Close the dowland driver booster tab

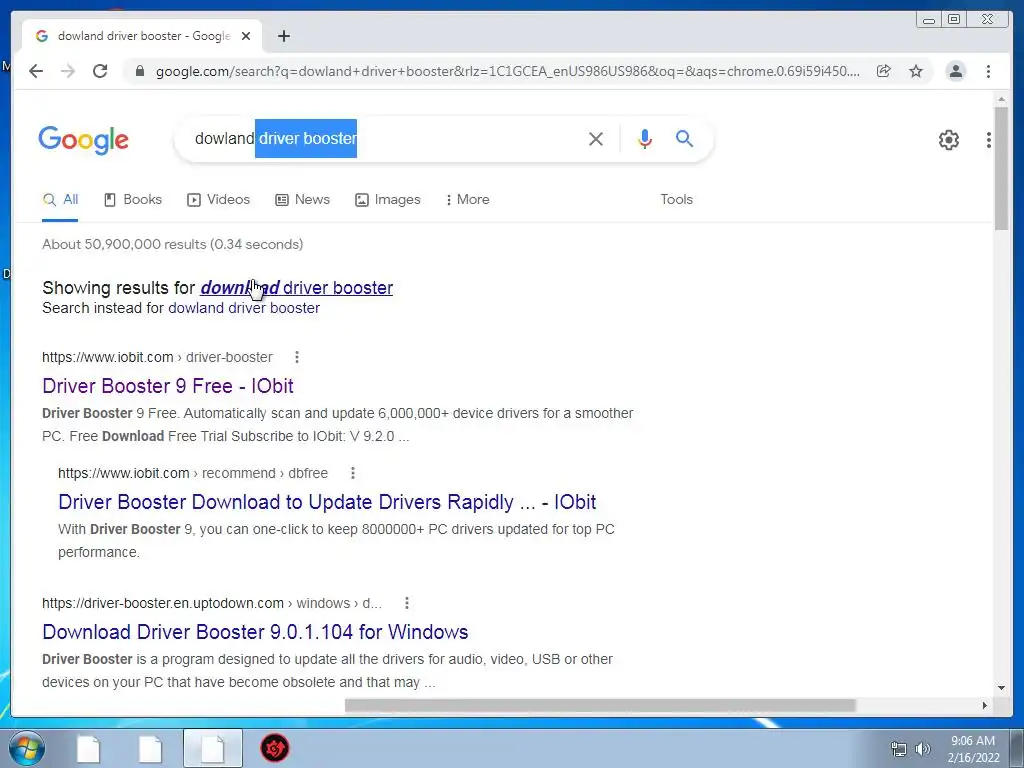[246, 36]
